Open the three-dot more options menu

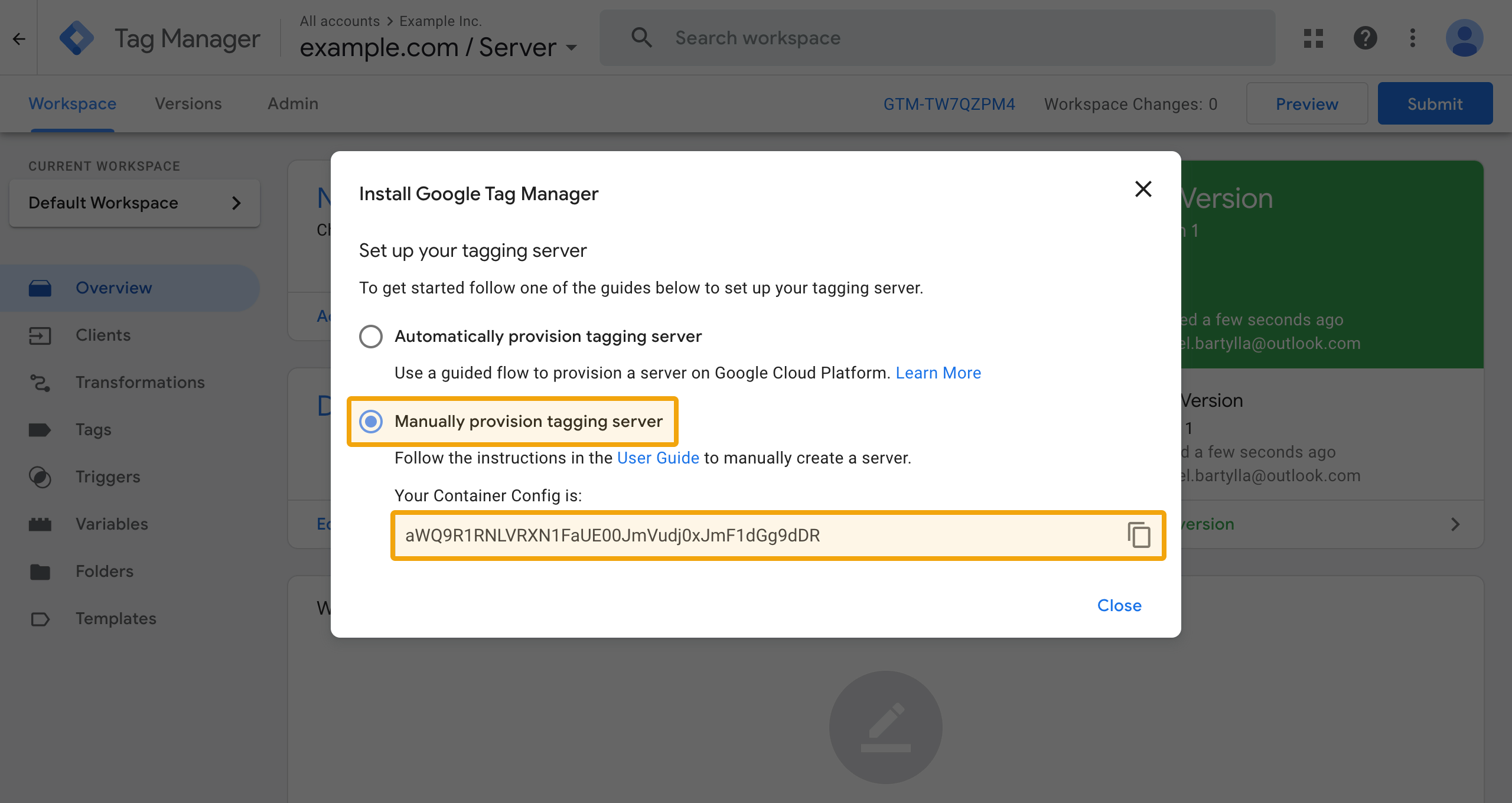click(1413, 38)
